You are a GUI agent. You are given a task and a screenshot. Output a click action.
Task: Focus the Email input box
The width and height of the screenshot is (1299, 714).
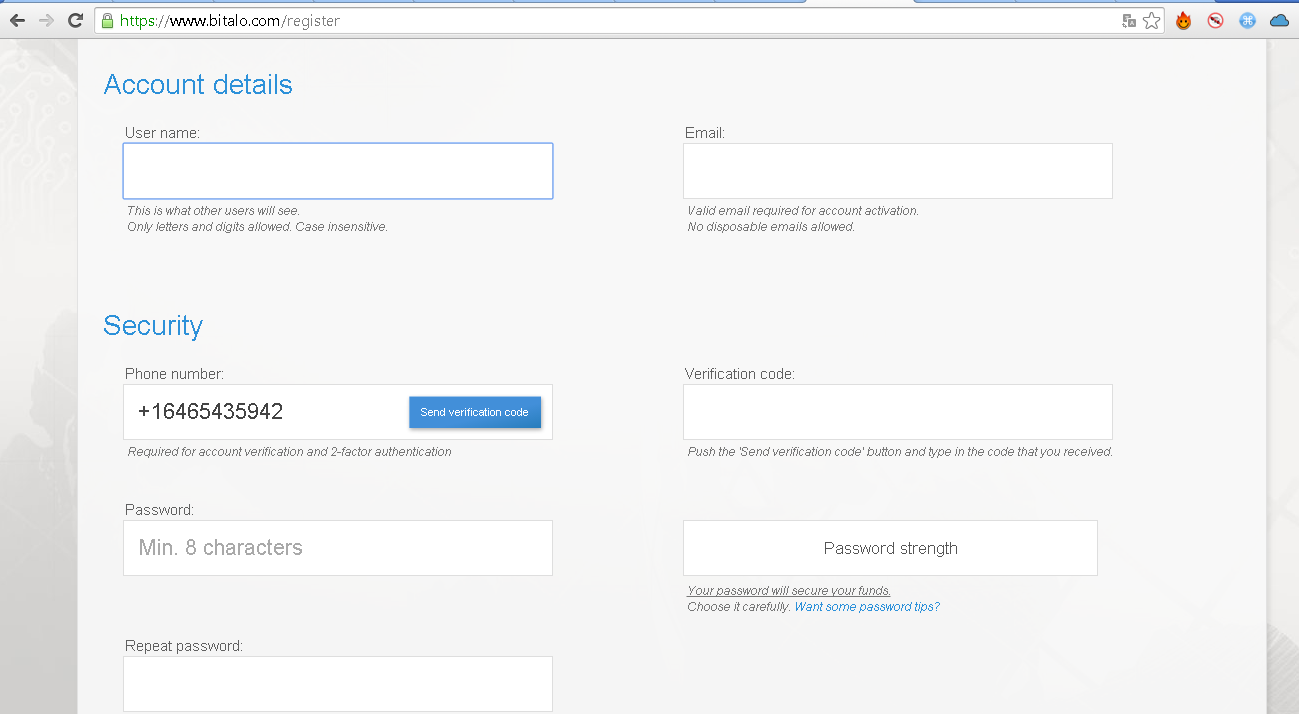click(897, 171)
